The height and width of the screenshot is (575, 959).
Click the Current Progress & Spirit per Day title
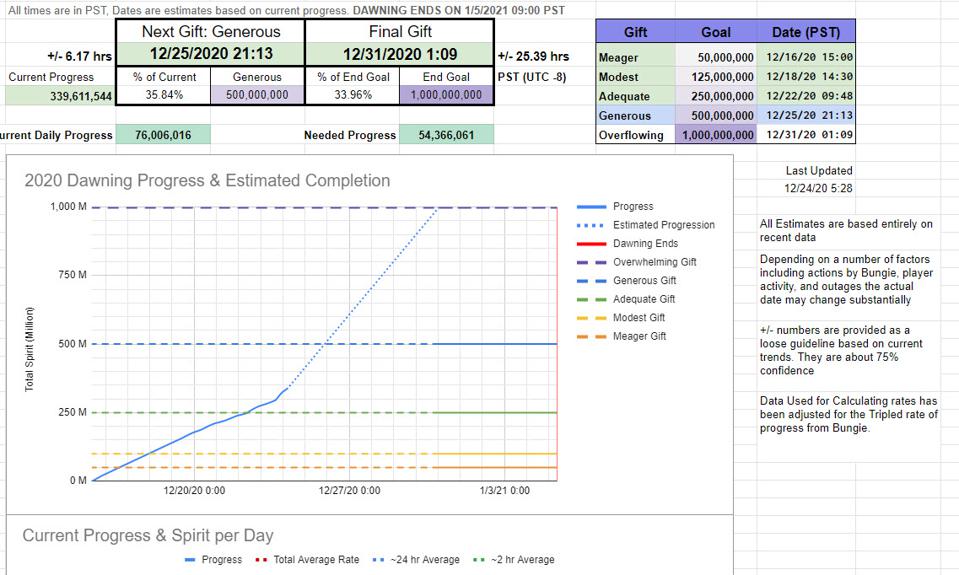148,535
